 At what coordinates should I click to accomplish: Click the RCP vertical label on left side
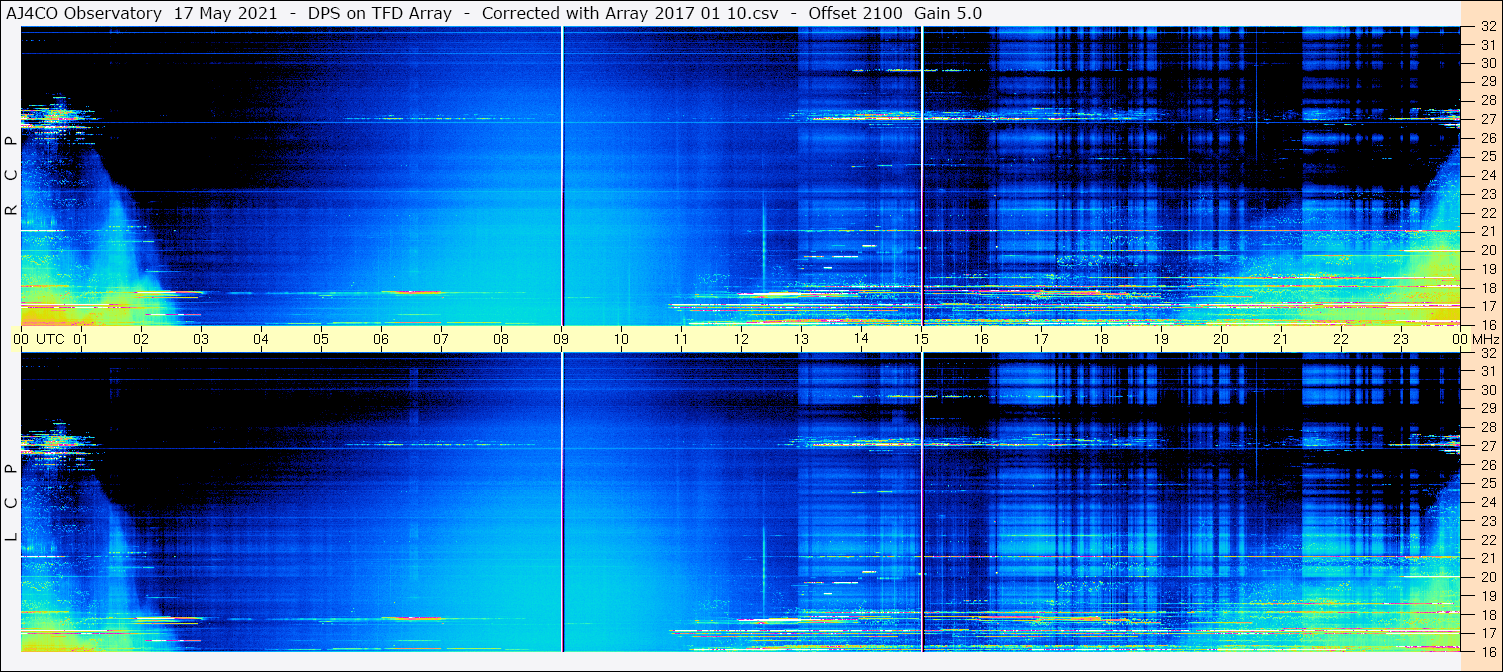point(11,175)
